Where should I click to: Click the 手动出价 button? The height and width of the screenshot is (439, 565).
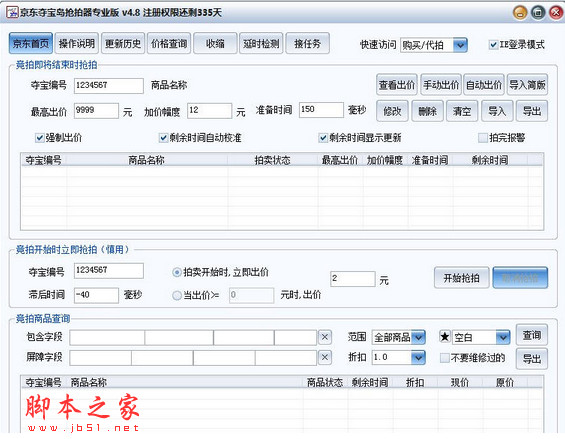[441, 85]
